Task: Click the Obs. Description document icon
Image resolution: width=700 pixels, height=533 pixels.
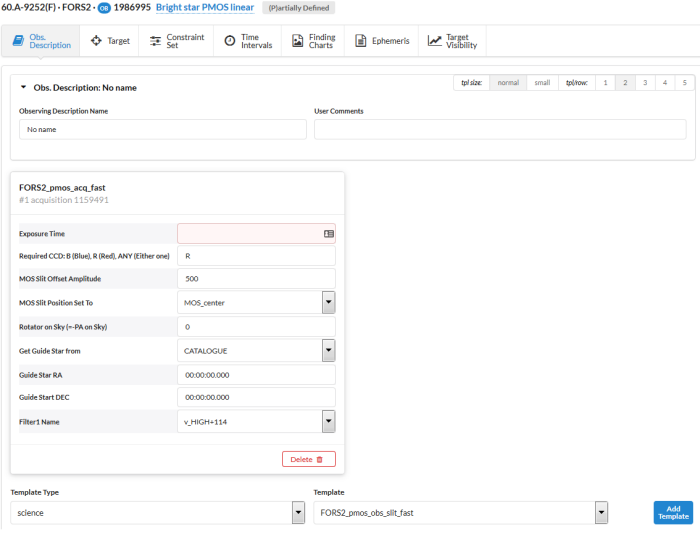Action: click(x=18, y=41)
